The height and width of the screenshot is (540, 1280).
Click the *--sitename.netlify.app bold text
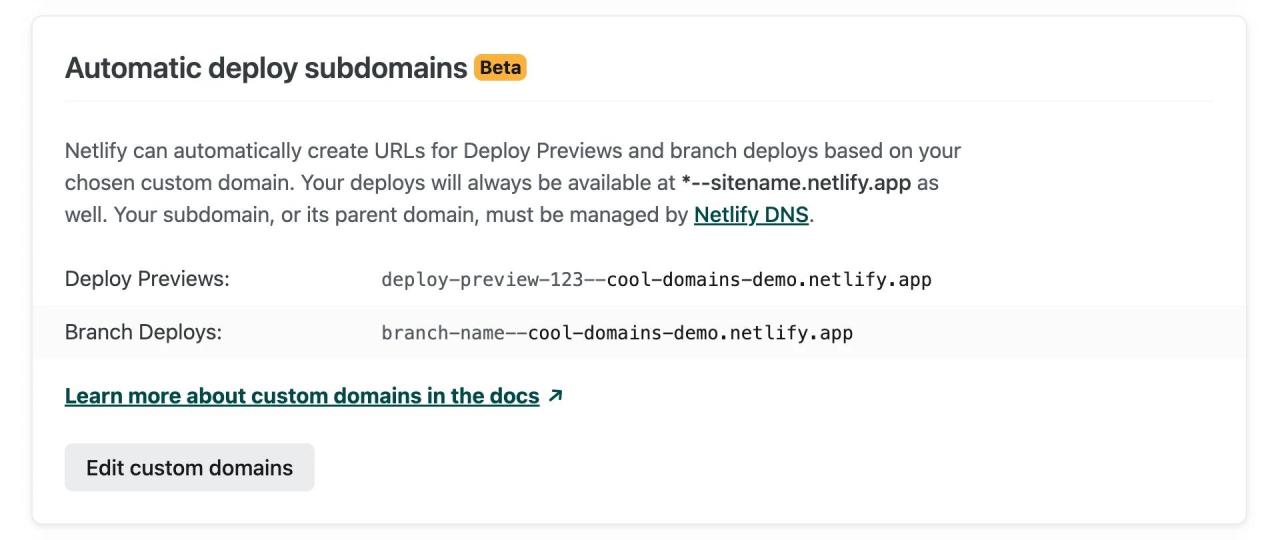tap(796, 183)
